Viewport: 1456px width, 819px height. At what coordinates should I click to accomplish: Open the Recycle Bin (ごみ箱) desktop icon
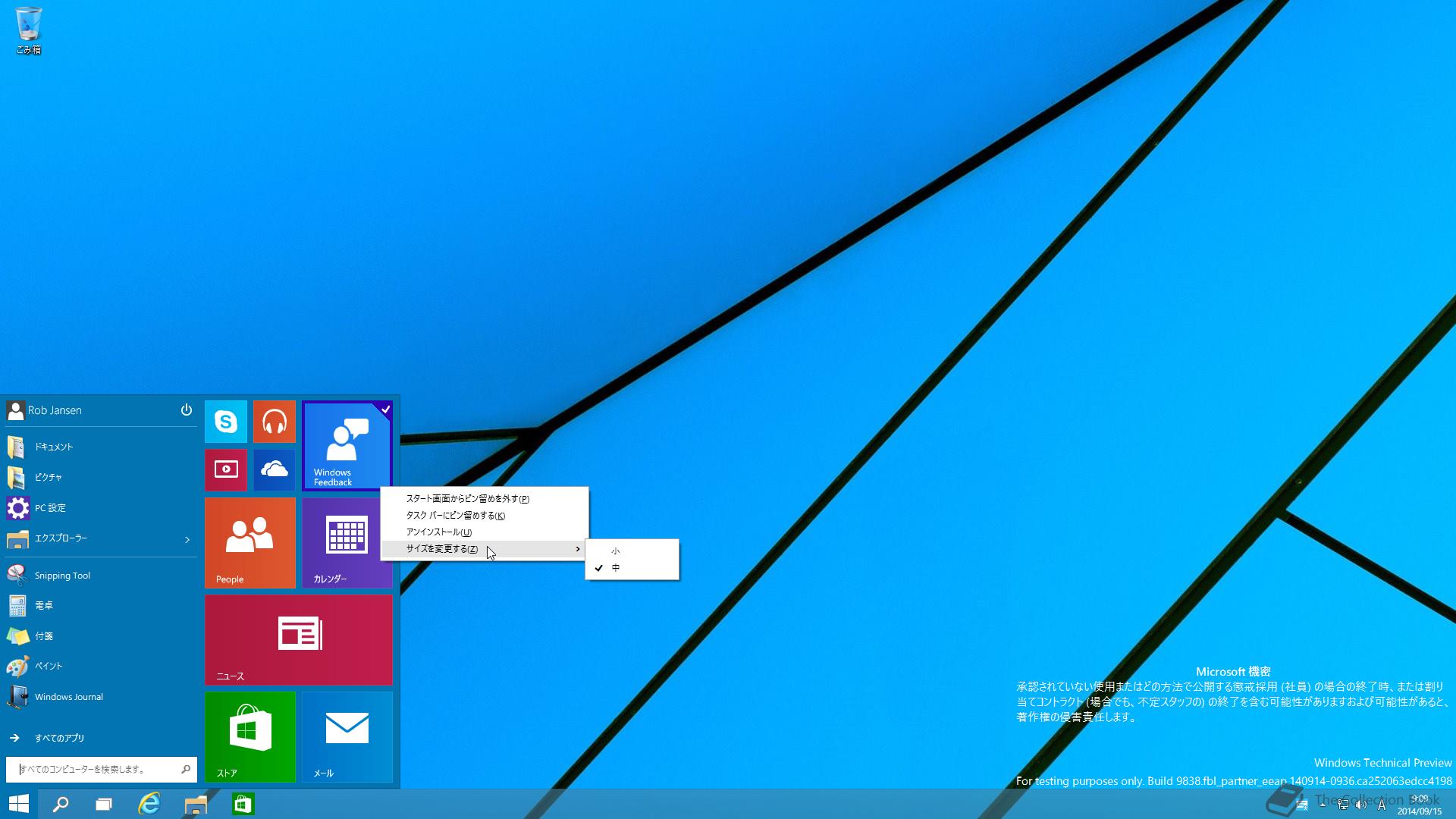[28, 30]
